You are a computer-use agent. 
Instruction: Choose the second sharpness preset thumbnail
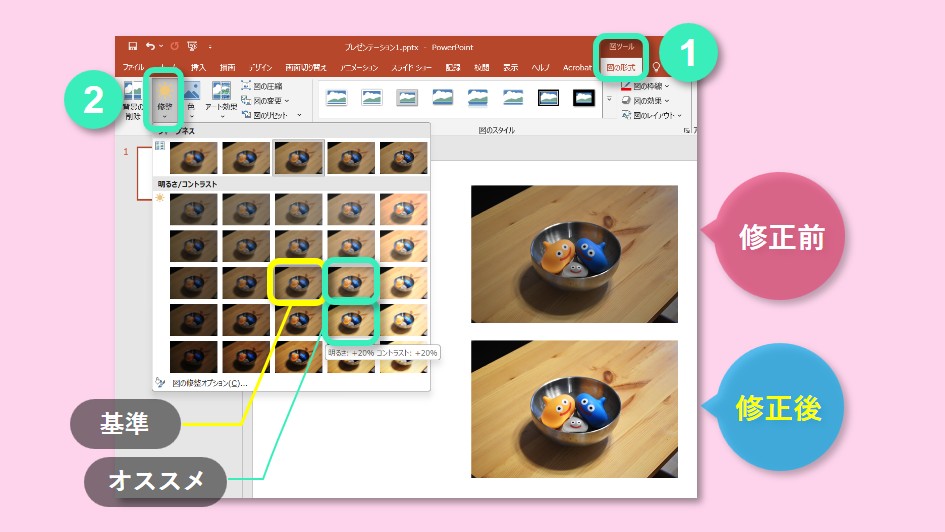[246, 157]
